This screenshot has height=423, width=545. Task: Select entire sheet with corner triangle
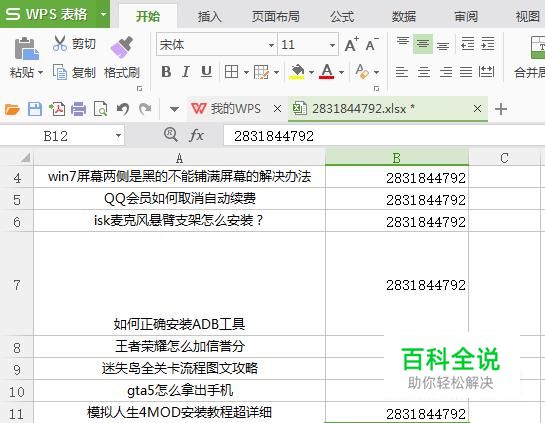coord(25,158)
